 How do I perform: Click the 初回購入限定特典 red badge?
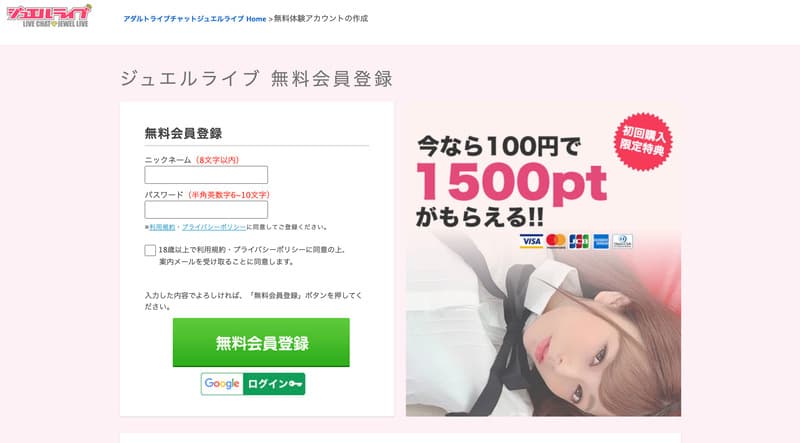coord(643,141)
